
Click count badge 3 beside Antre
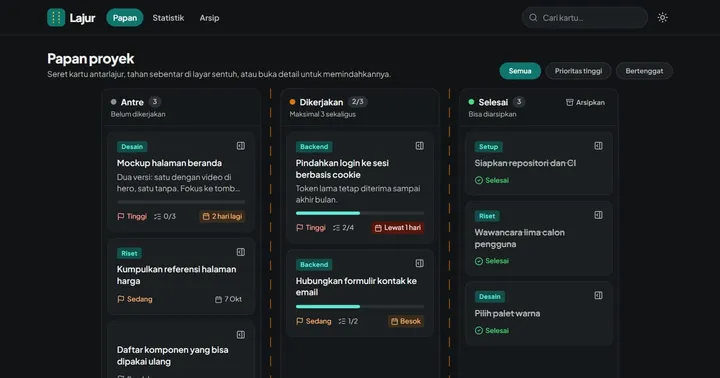(155, 102)
